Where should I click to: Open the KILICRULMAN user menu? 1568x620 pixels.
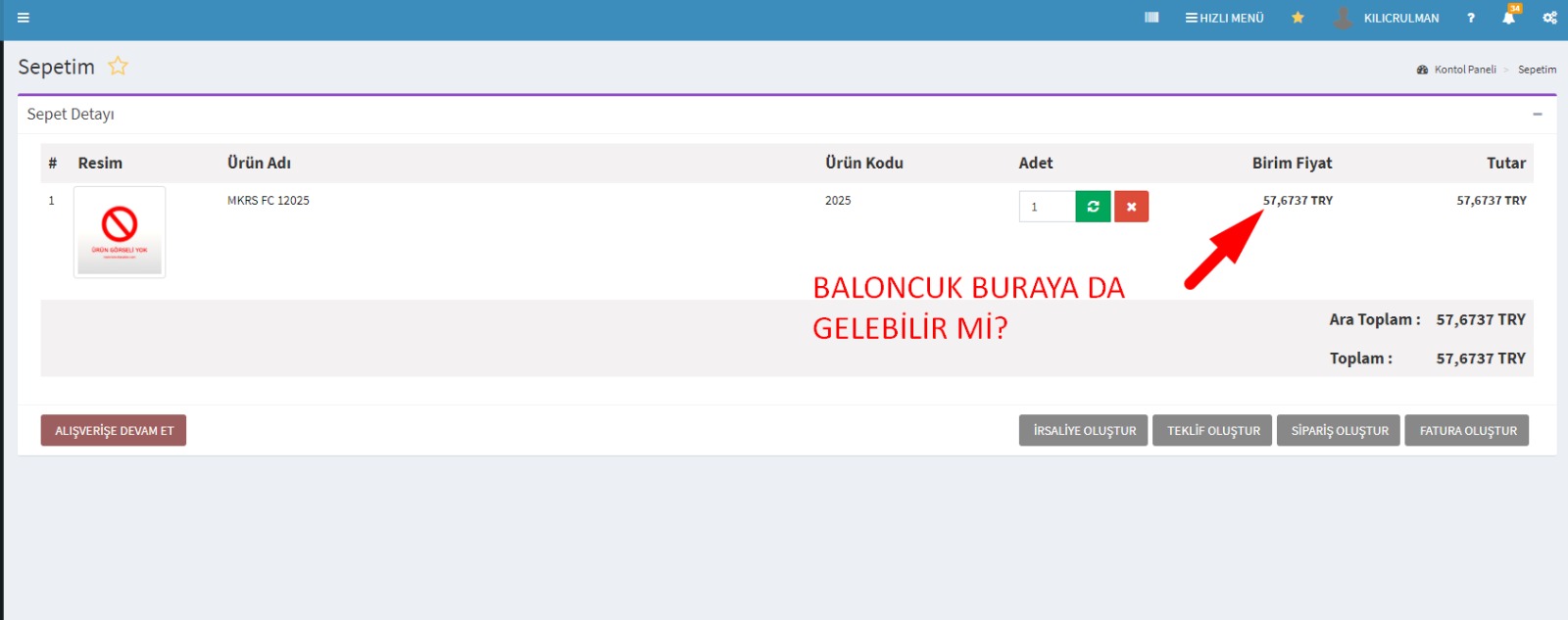[x=1388, y=18]
